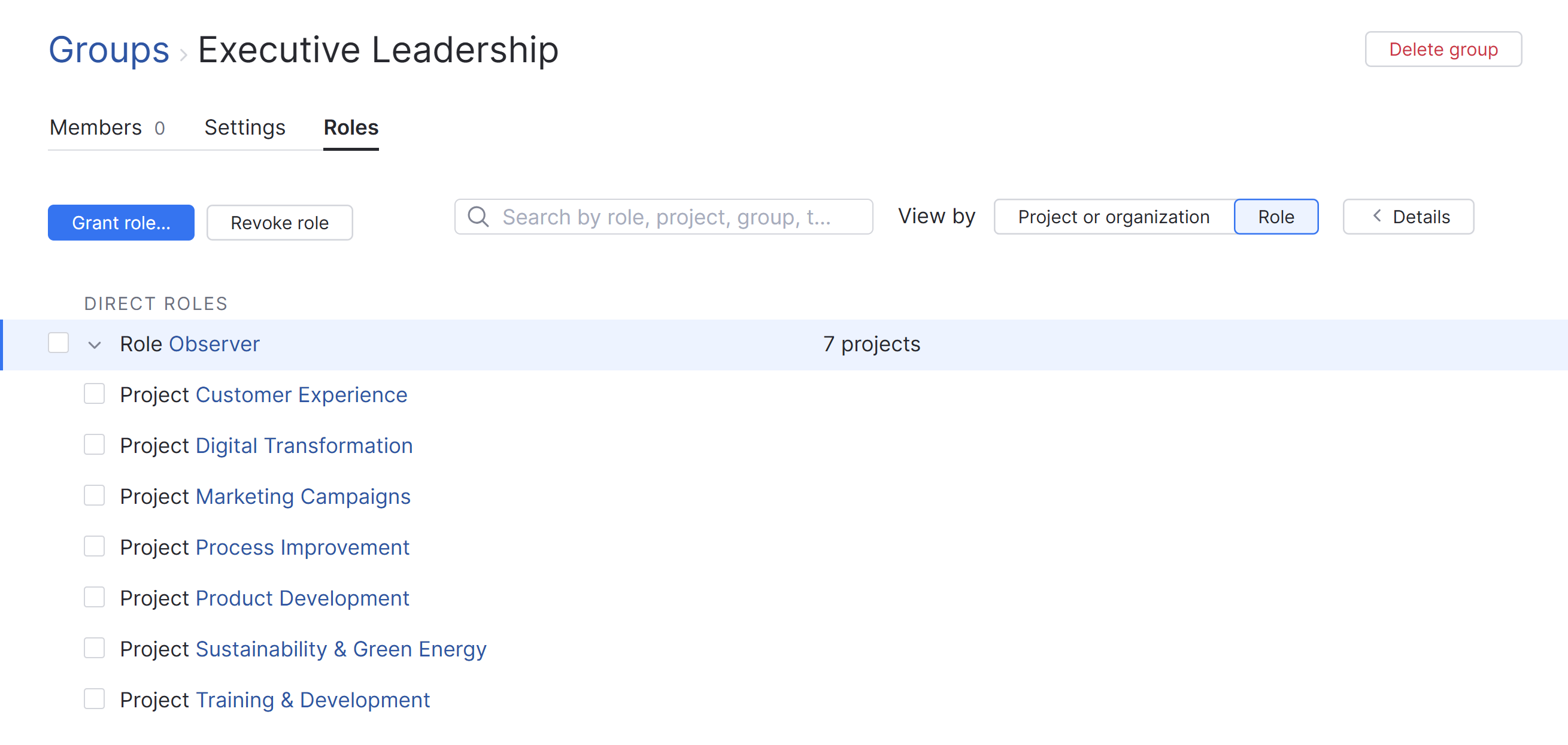Viewport: 1568px width, 745px height.
Task: Go back to the Groups breadcrumb
Action: click(x=109, y=49)
